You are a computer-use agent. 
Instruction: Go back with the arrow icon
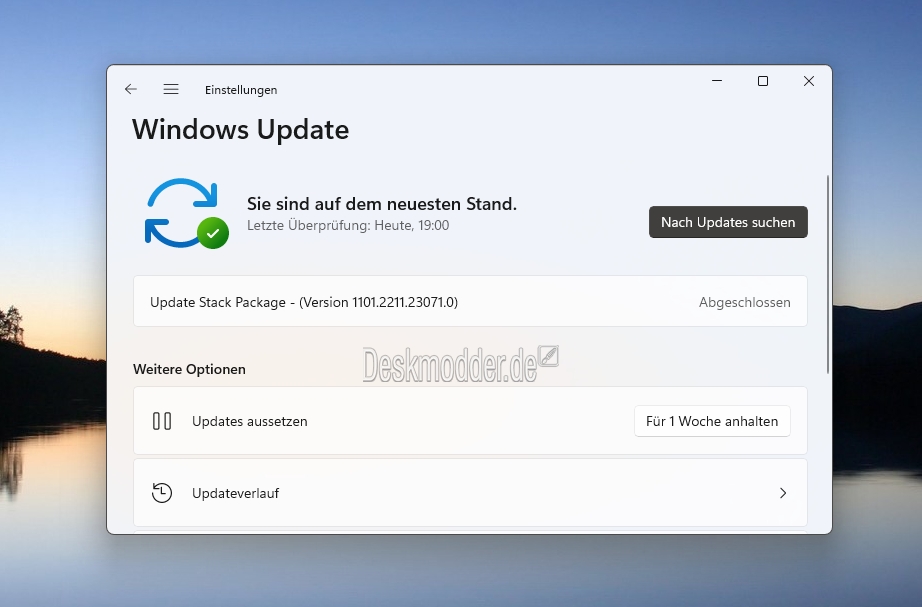(131, 89)
